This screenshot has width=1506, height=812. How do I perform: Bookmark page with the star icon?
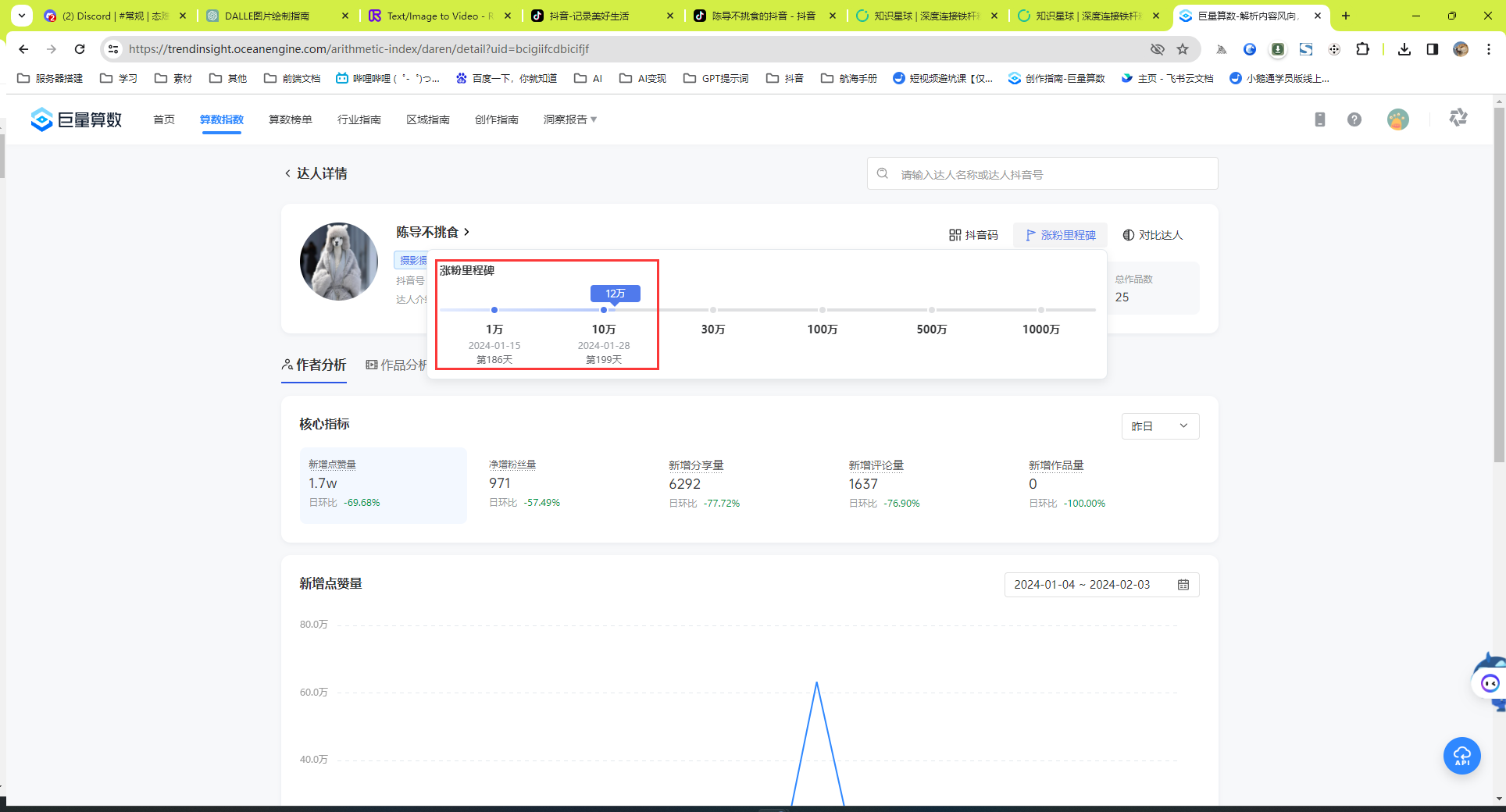click(x=1183, y=49)
